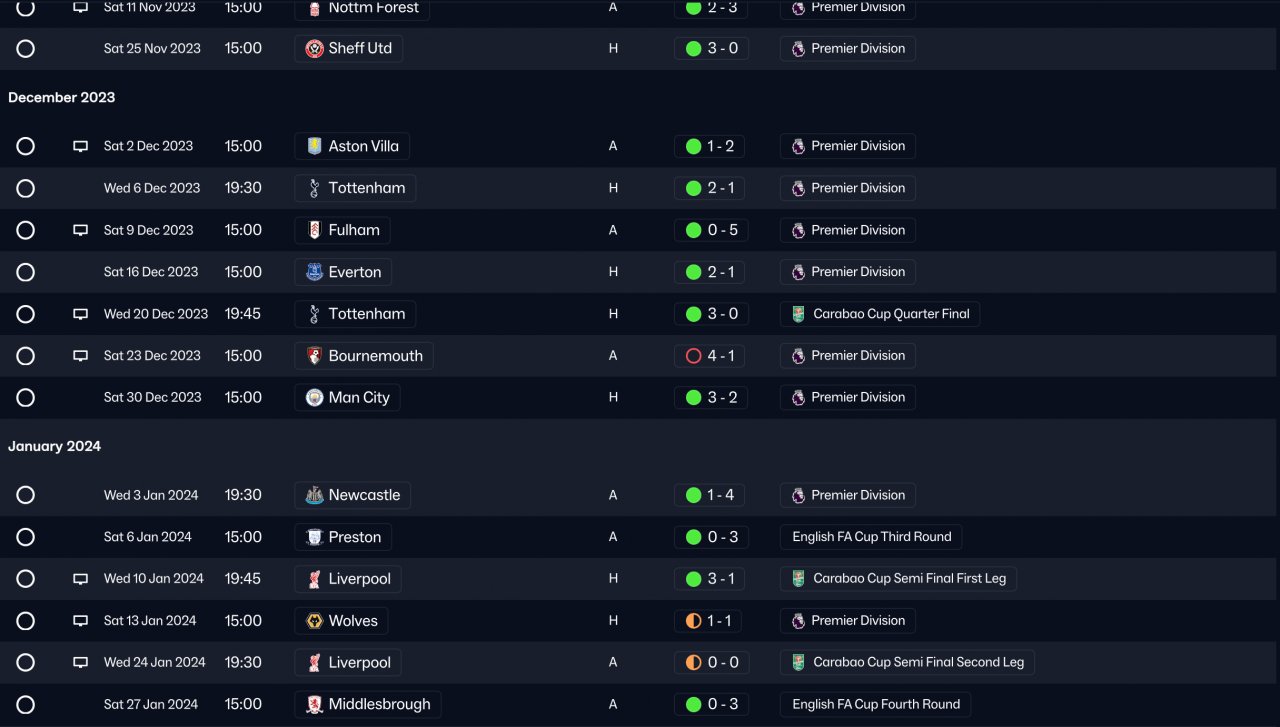Click the Bournemouth club crest

point(315,356)
